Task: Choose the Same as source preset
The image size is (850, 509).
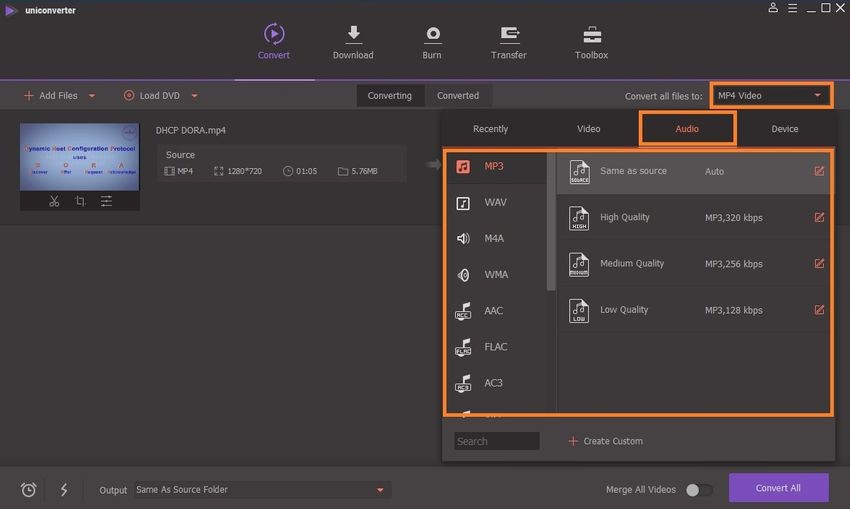Action: pyautogui.click(x=693, y=171)
